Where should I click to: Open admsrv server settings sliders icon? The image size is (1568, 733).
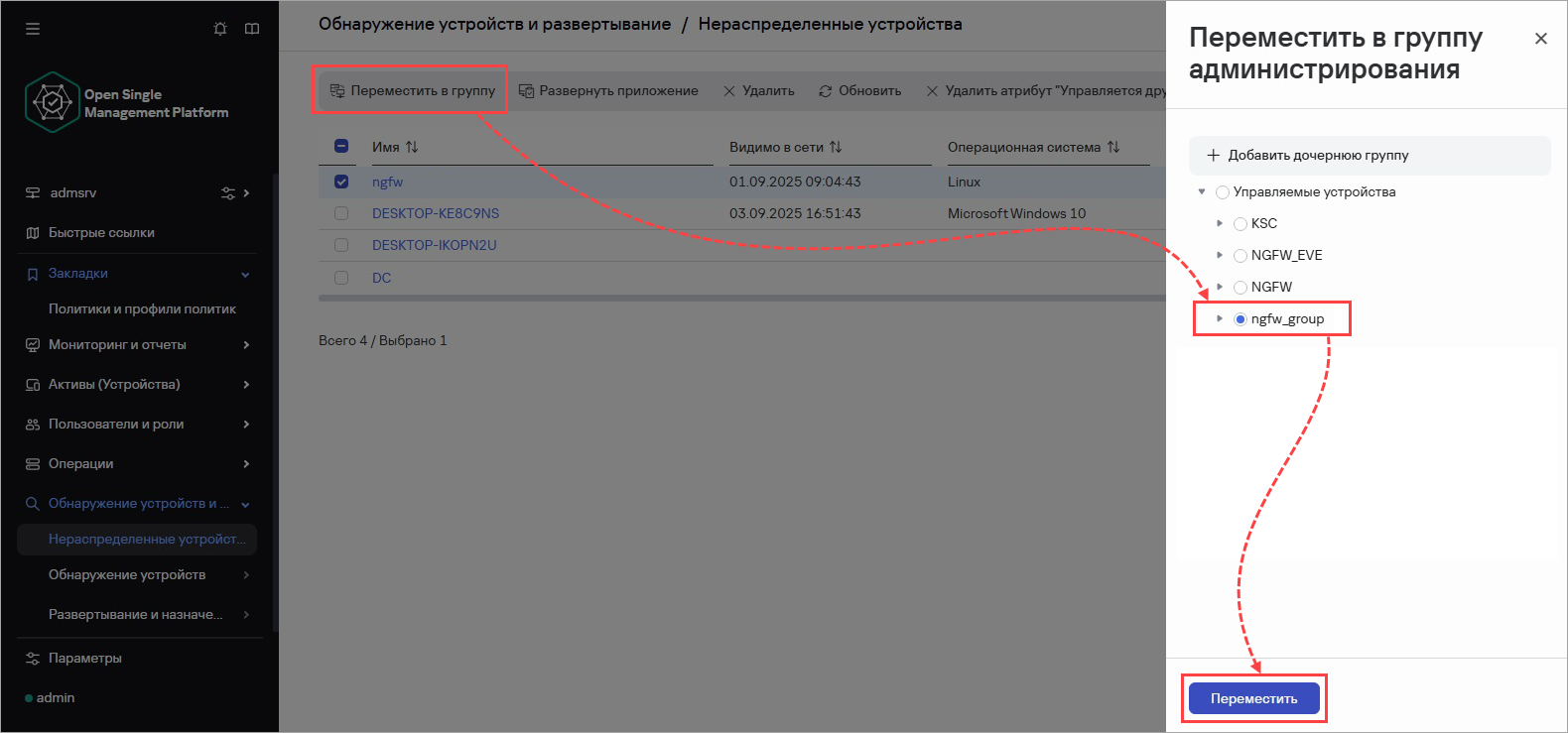point(228,193)
